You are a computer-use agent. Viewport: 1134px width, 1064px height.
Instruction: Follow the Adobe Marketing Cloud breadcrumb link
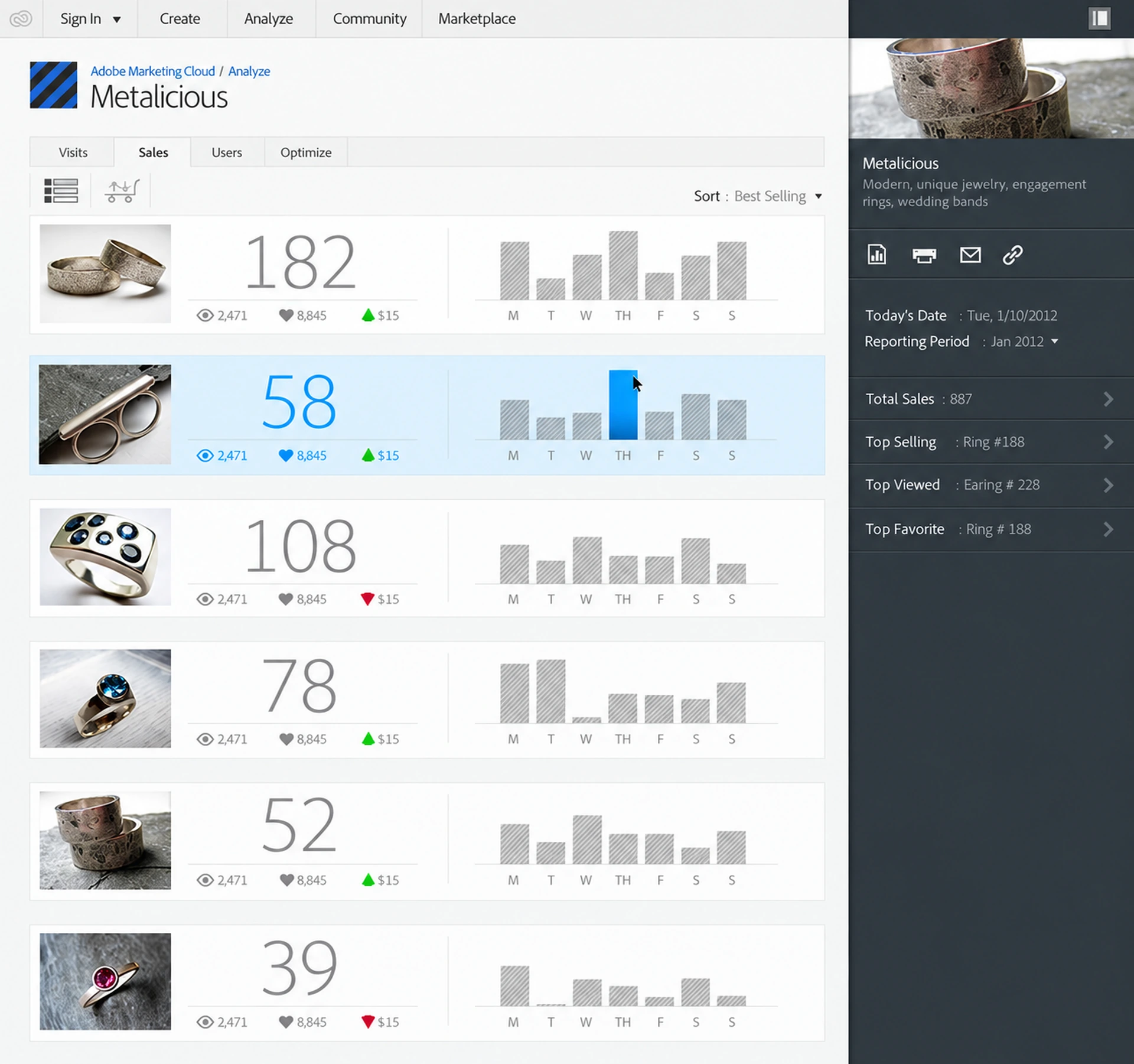pos(152,71)
